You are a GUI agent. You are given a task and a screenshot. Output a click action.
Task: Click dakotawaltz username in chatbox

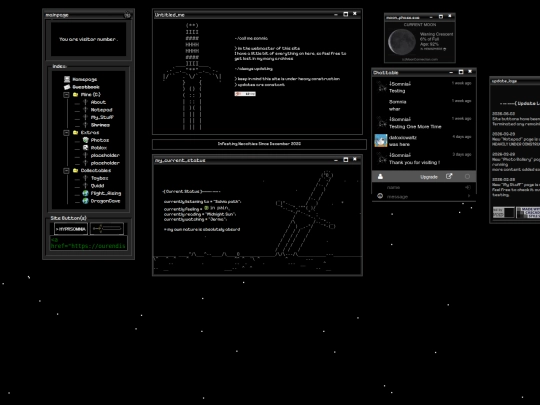pos(403,137)
